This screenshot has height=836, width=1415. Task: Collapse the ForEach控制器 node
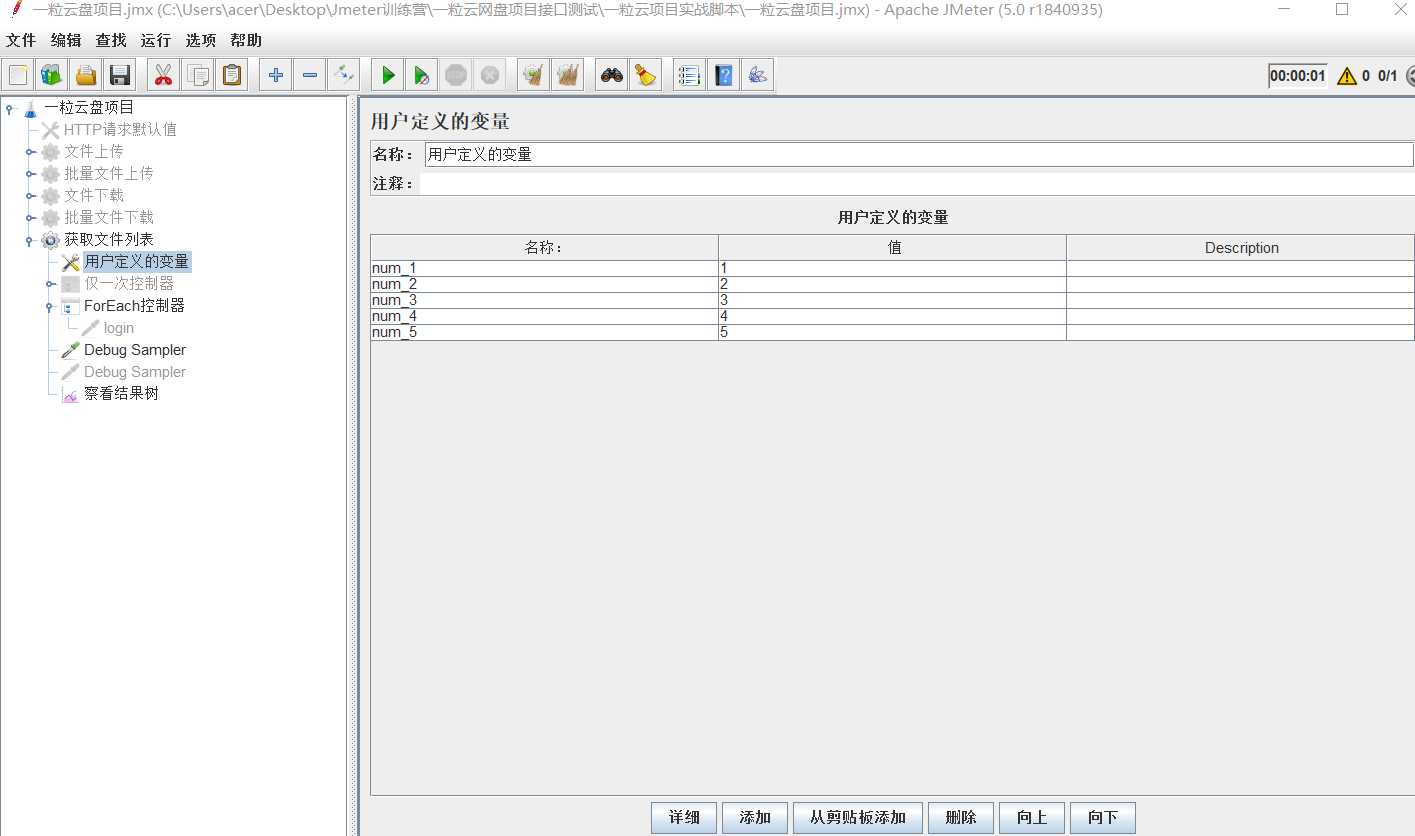point(50,307)
